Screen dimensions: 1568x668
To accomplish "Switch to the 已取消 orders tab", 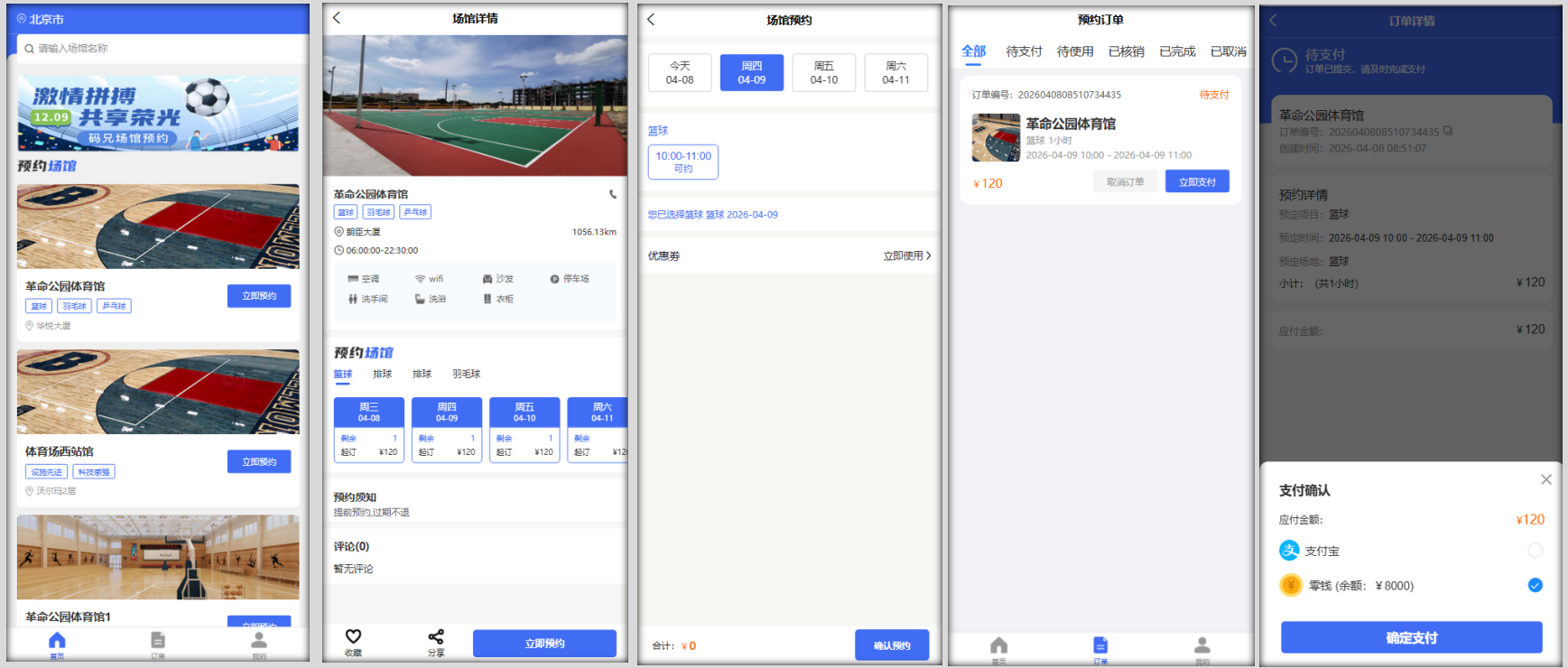I will tap(1229, 51).
